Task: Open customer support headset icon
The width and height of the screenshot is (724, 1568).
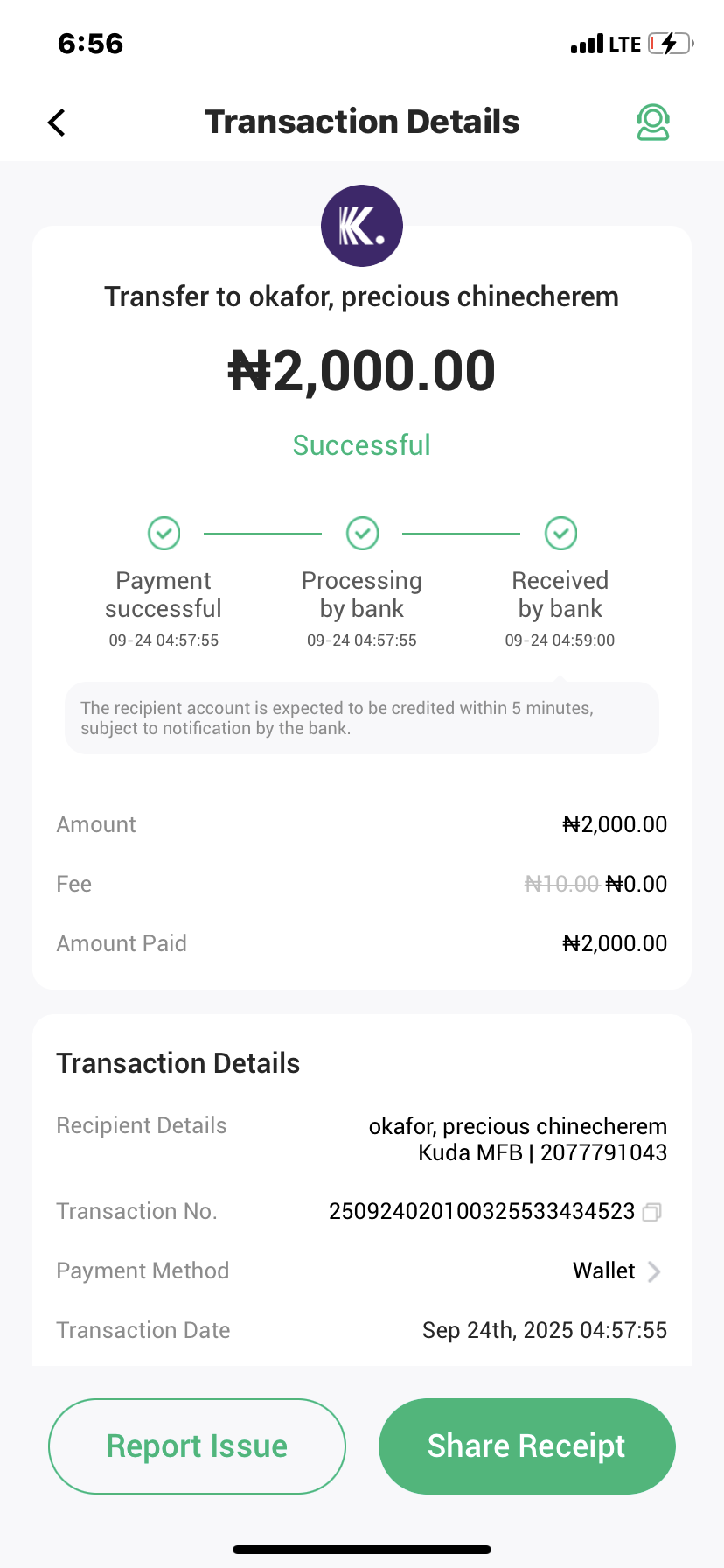Action: click(x=652, y=122)
